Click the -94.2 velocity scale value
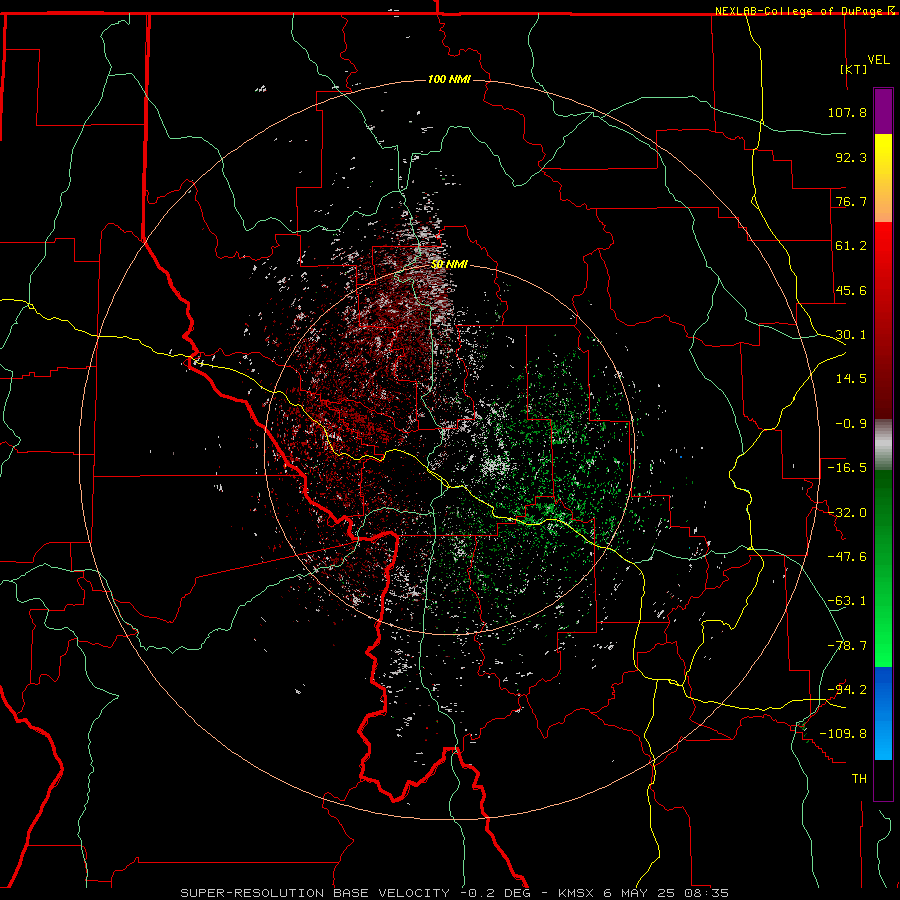Screen dimensions: 900x900 pyautogui.click(x=847, y=689)
